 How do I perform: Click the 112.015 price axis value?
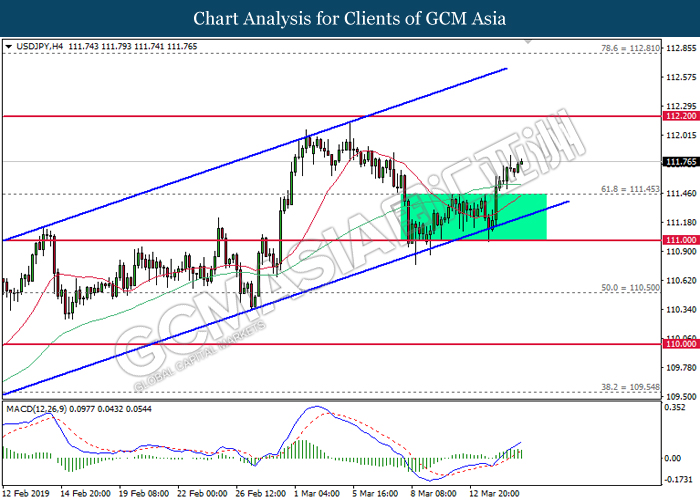[x=681, y=135]
